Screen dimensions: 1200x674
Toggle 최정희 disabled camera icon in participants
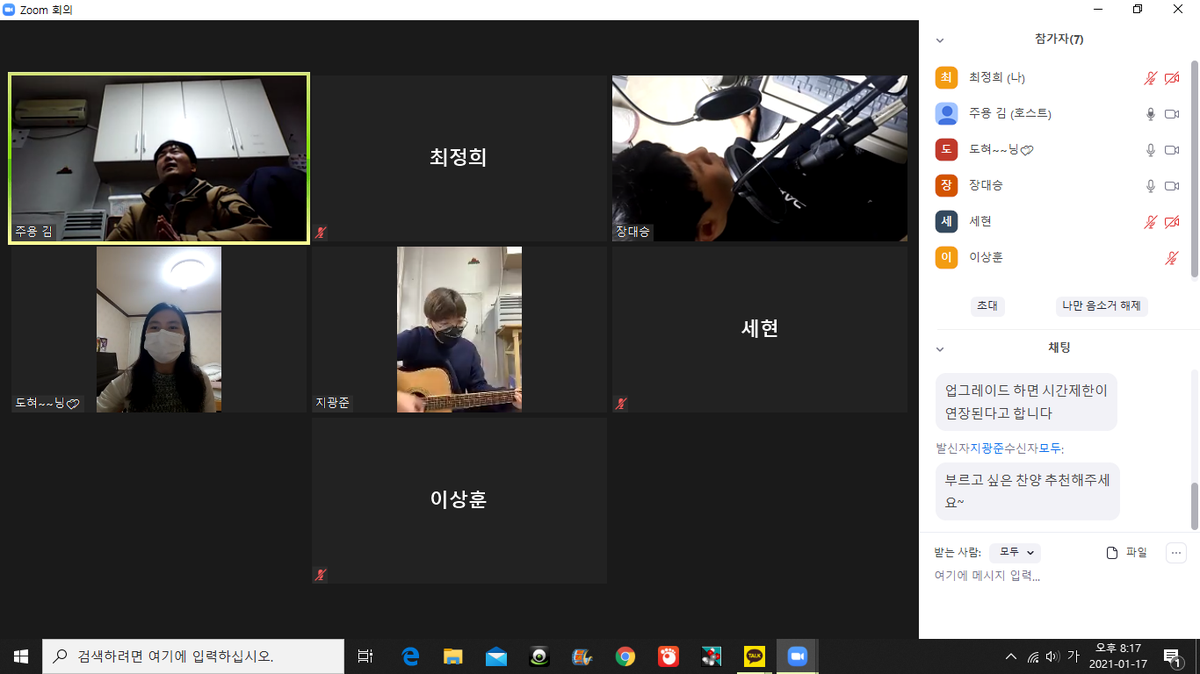(1172, 78)
